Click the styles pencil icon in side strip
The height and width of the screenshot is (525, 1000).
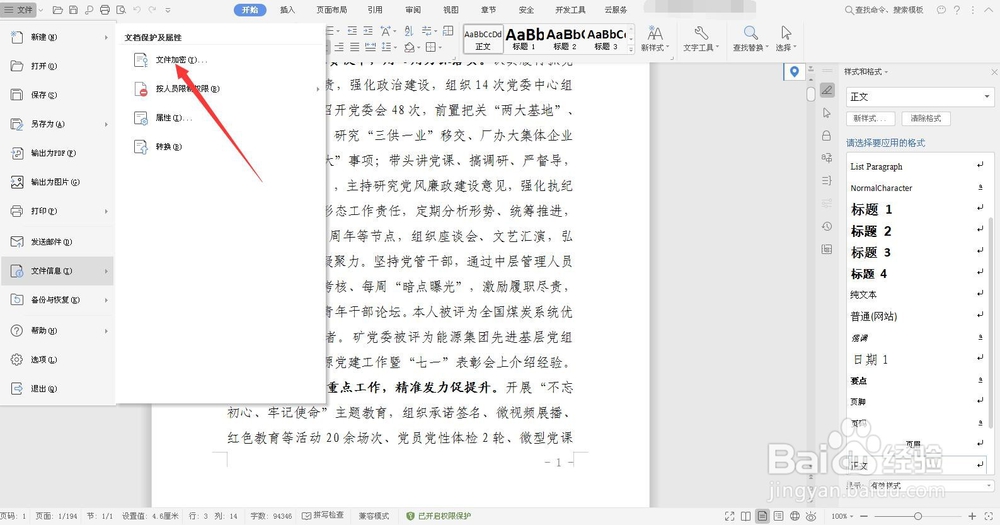pyautogui.click(x=827, y=90)
